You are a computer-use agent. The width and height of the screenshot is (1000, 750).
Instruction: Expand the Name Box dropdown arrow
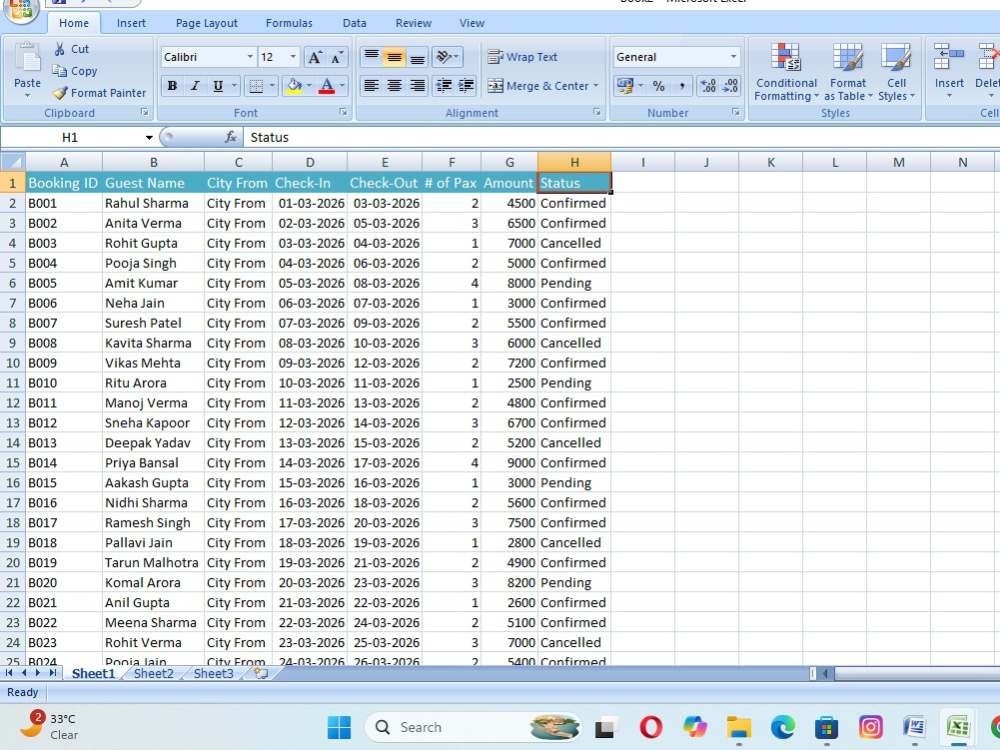(x=149, y=137)
